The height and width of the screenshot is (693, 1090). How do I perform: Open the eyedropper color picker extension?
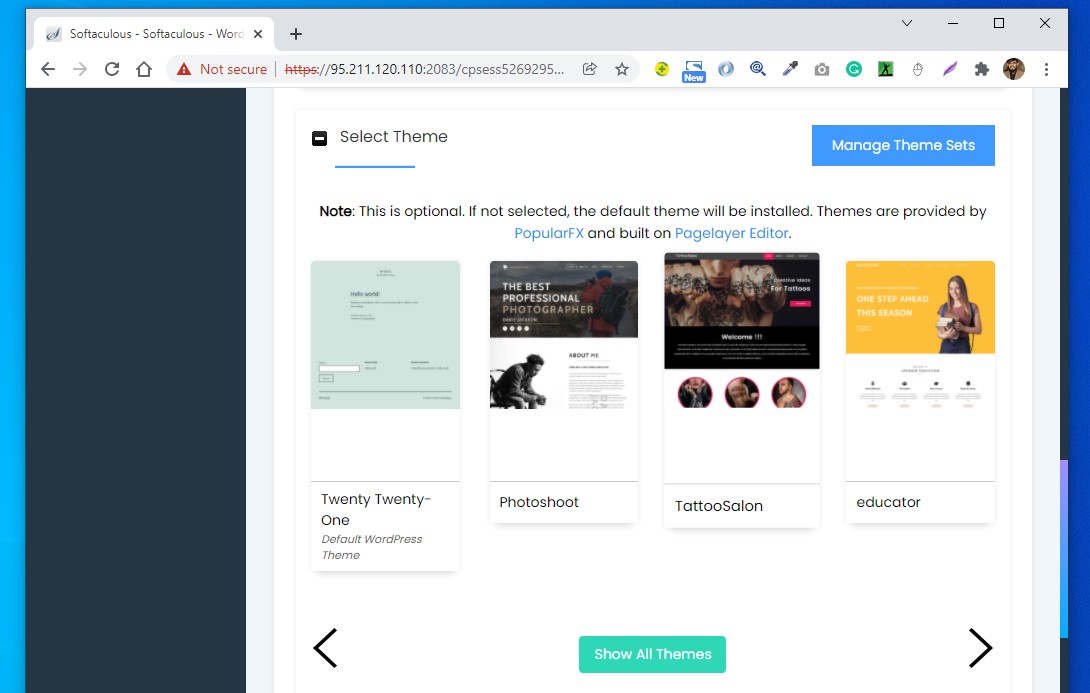tap(789, 69)
